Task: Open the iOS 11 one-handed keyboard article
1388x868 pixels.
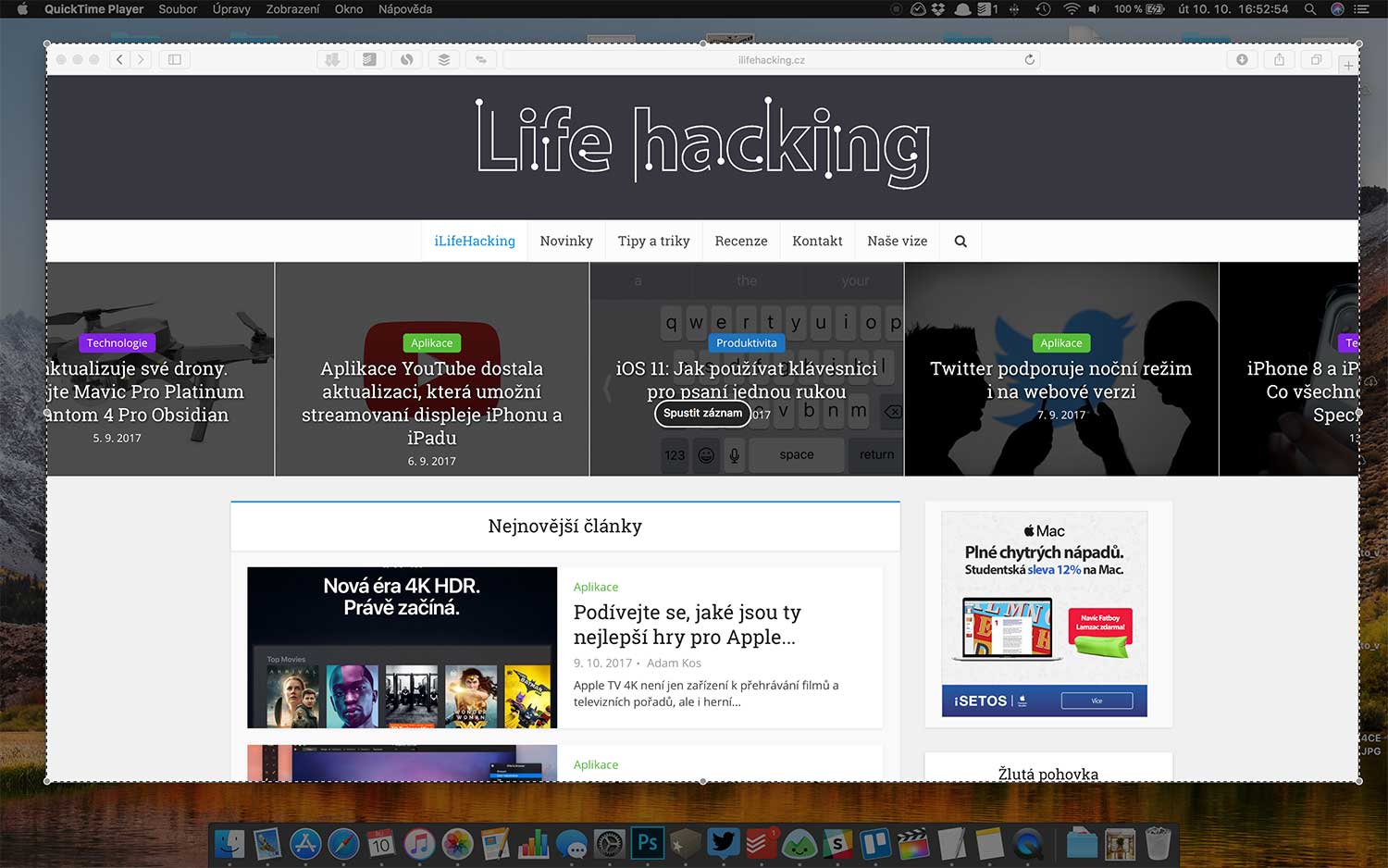Action: [747, 379]
